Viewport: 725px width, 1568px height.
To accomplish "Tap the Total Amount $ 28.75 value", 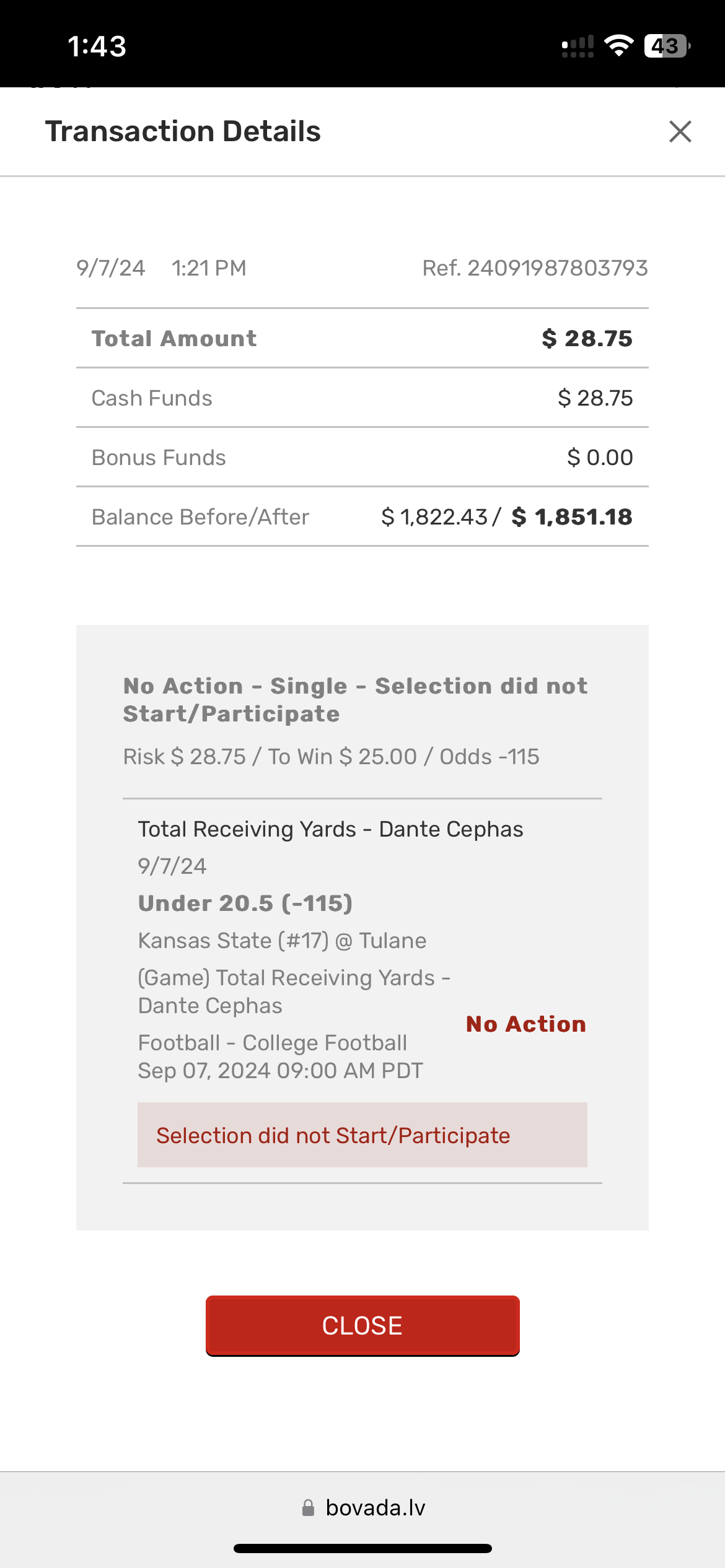I will 587,339.
